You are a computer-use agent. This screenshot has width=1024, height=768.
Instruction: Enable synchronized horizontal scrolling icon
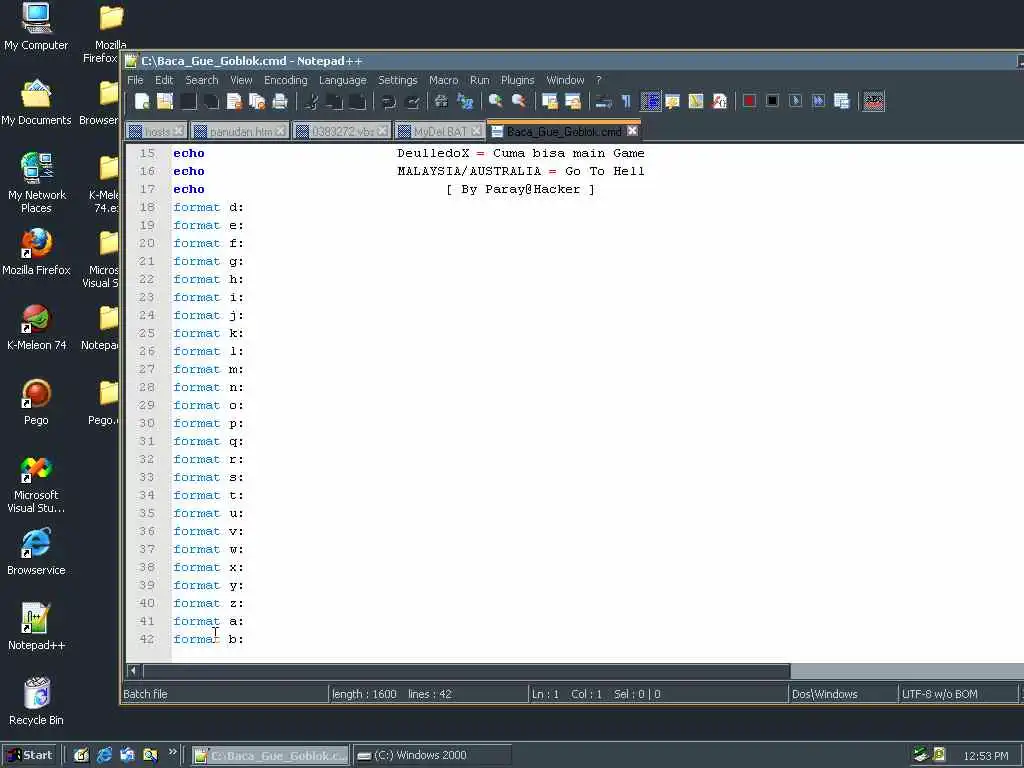(x=573, y=101)
